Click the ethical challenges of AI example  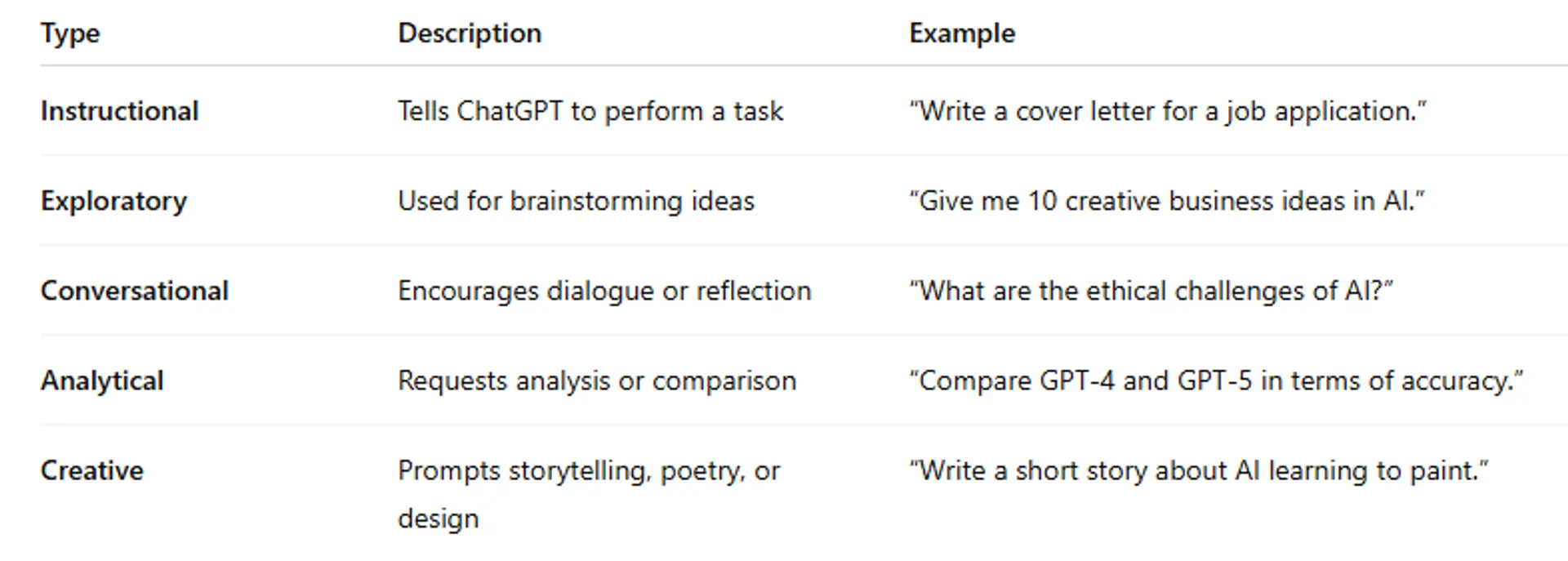1151,291
